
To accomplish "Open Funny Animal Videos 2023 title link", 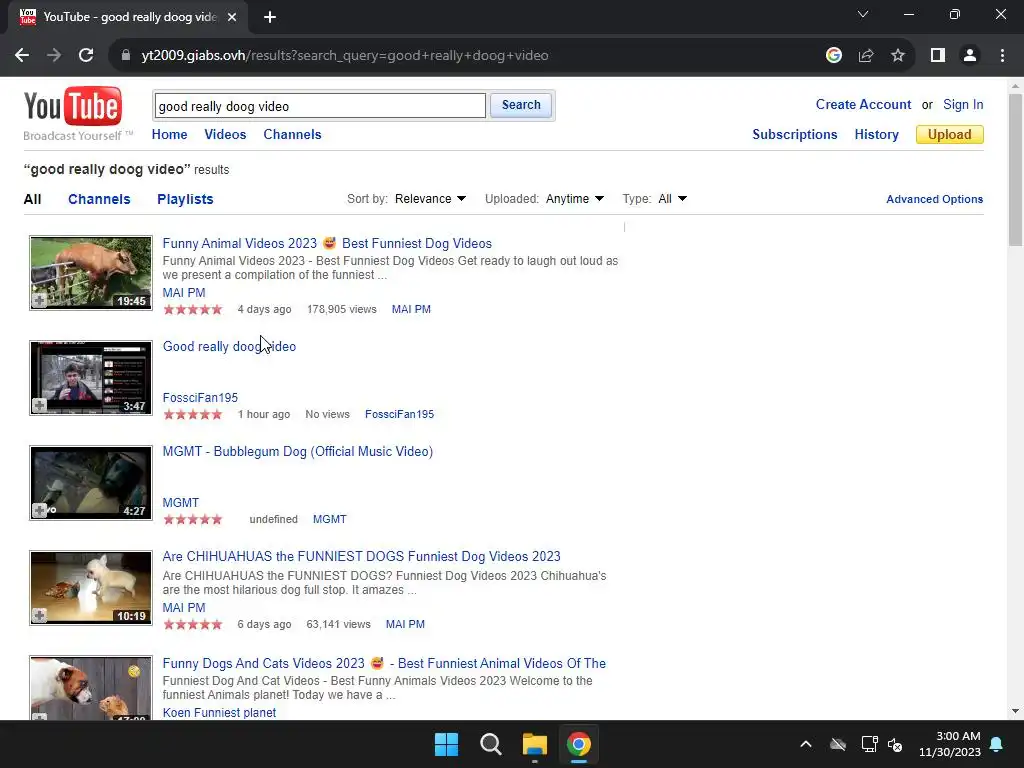I will (x=327, y=244).
